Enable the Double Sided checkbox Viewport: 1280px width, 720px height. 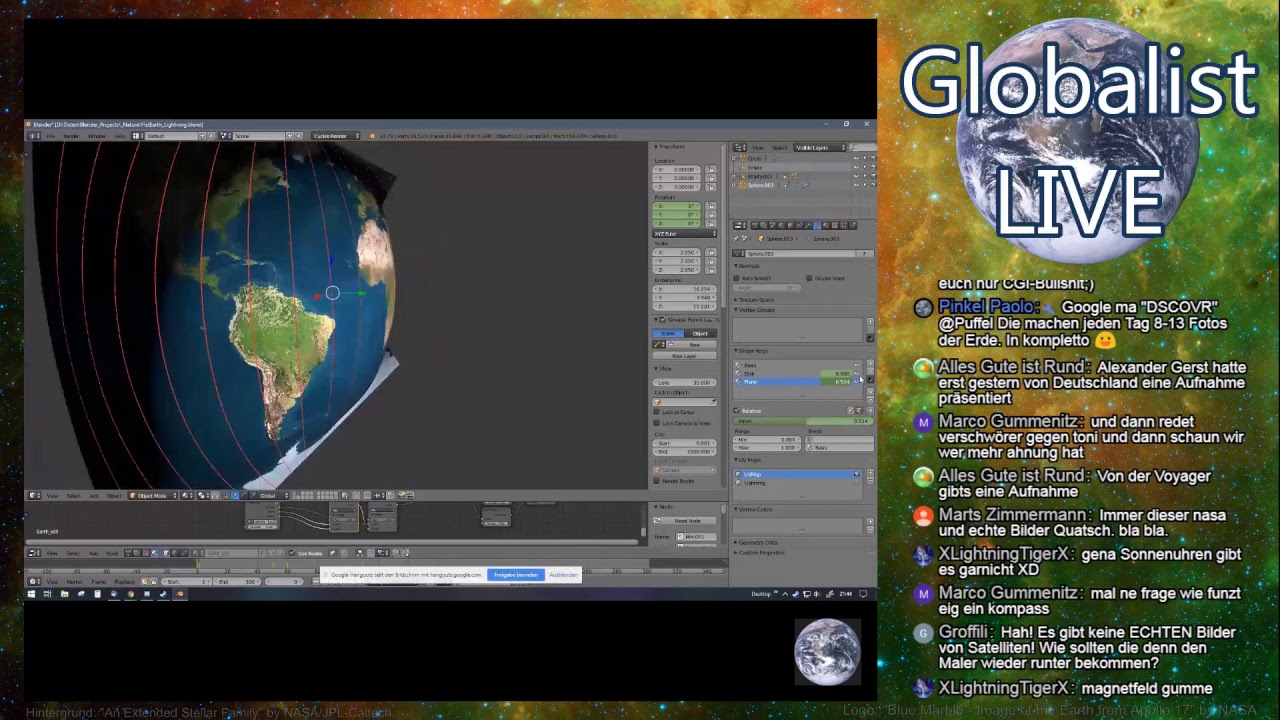[x=809, y=278]
